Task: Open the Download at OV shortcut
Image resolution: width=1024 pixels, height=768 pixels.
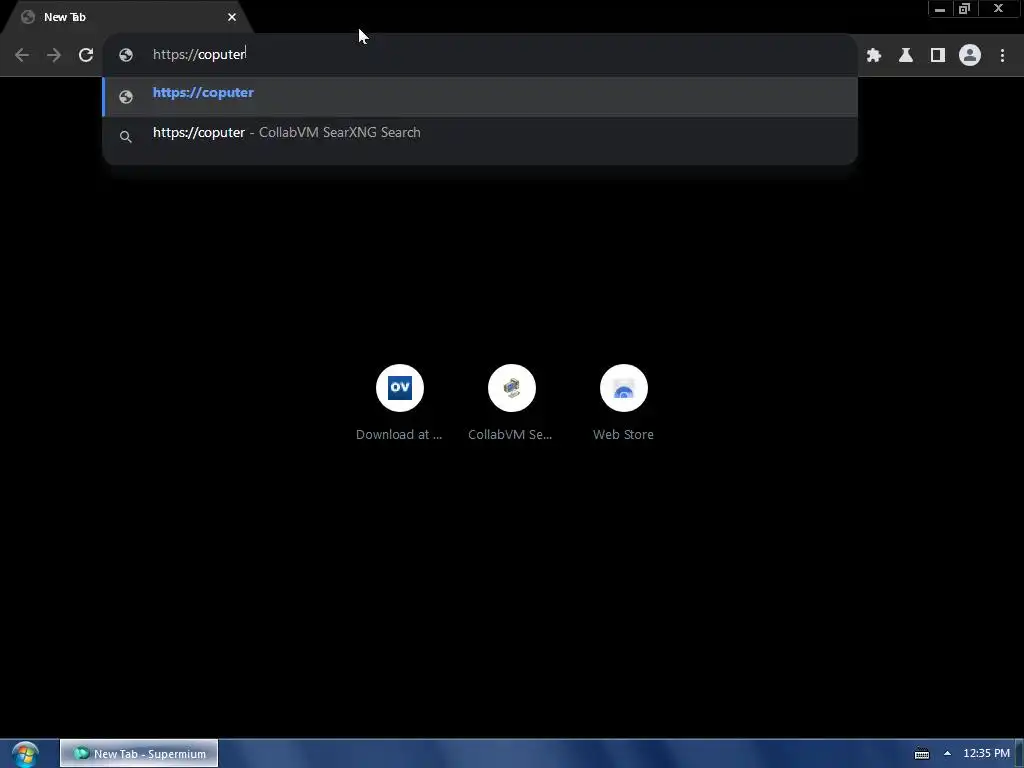Action: 399,402
